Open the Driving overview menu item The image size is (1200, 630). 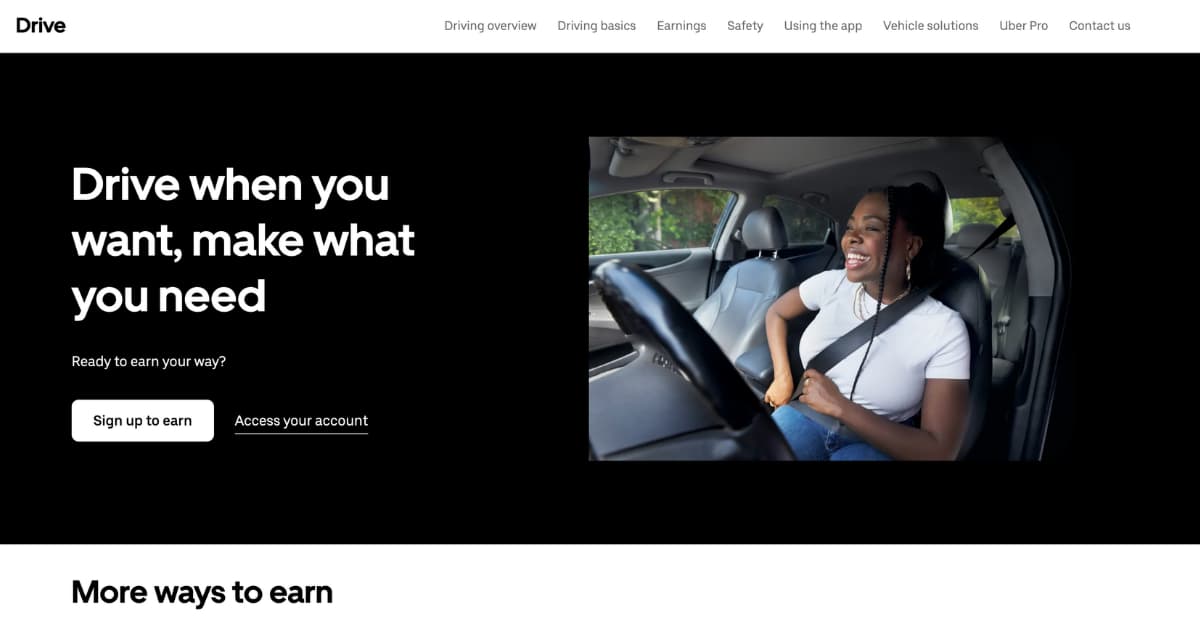click(x=490, y=26)
